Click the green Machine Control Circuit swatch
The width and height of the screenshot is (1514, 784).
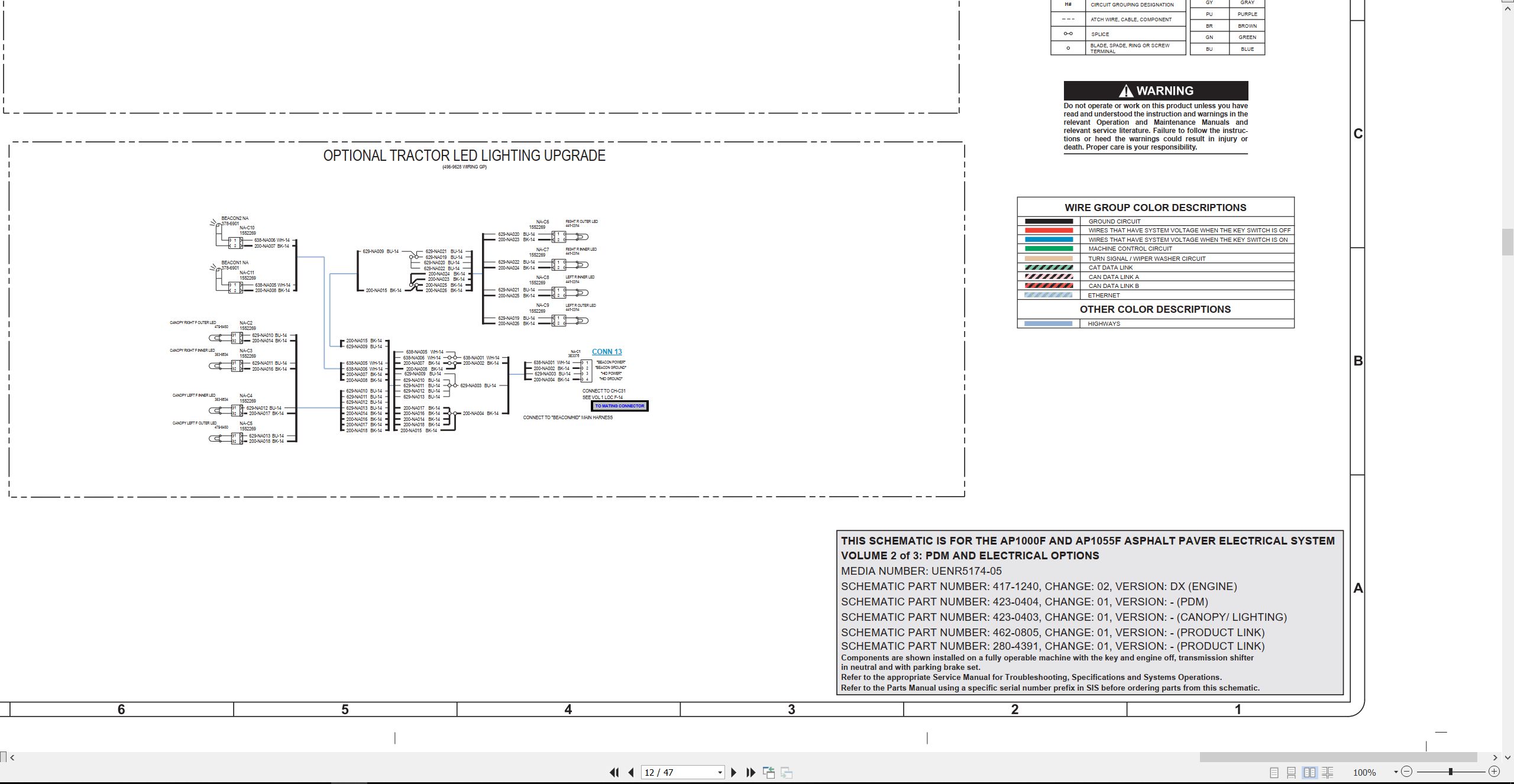point(1049,249)
